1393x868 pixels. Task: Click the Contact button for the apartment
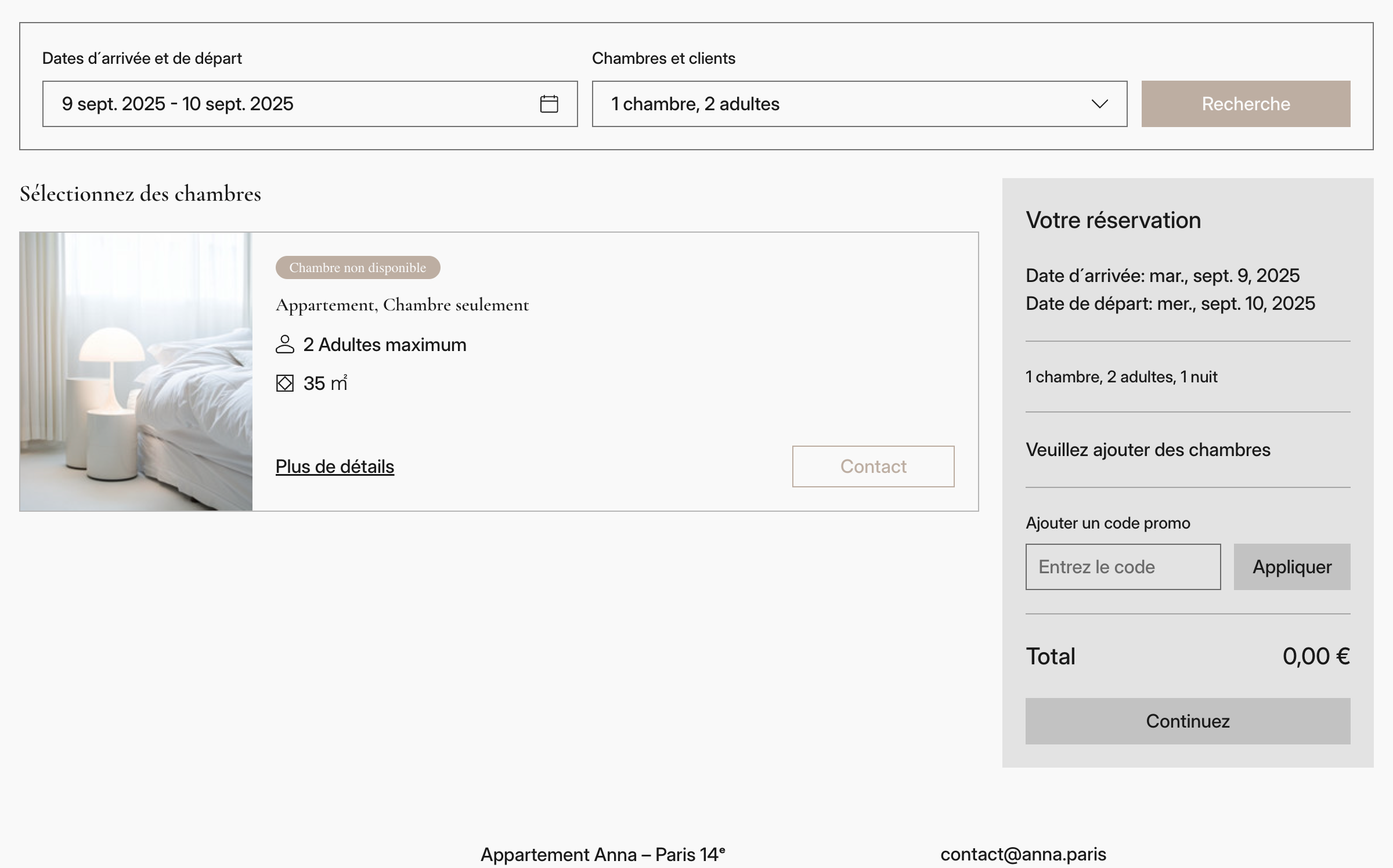click(873, 466)
